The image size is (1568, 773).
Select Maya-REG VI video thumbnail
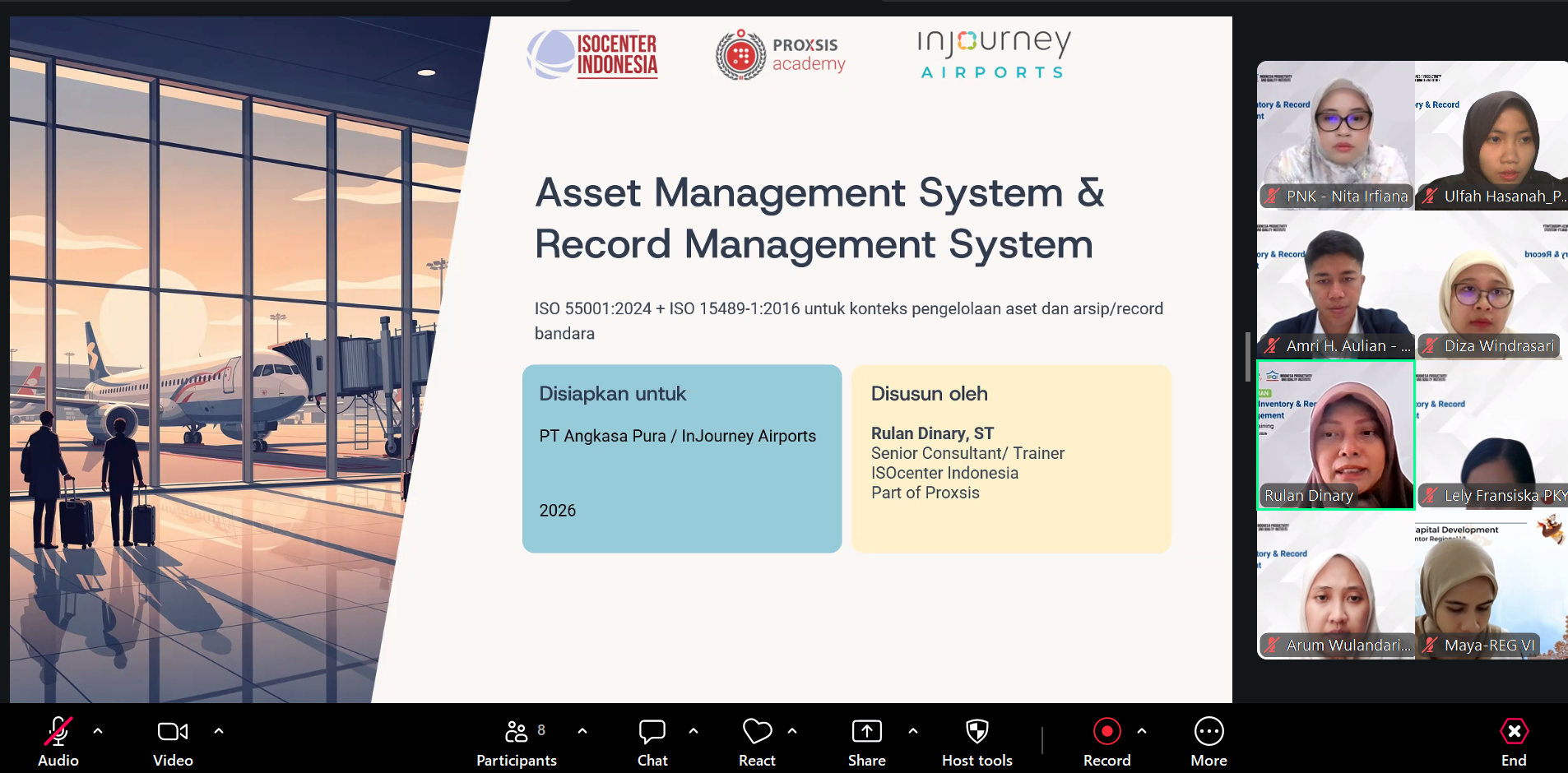[x=1491, y=585]
